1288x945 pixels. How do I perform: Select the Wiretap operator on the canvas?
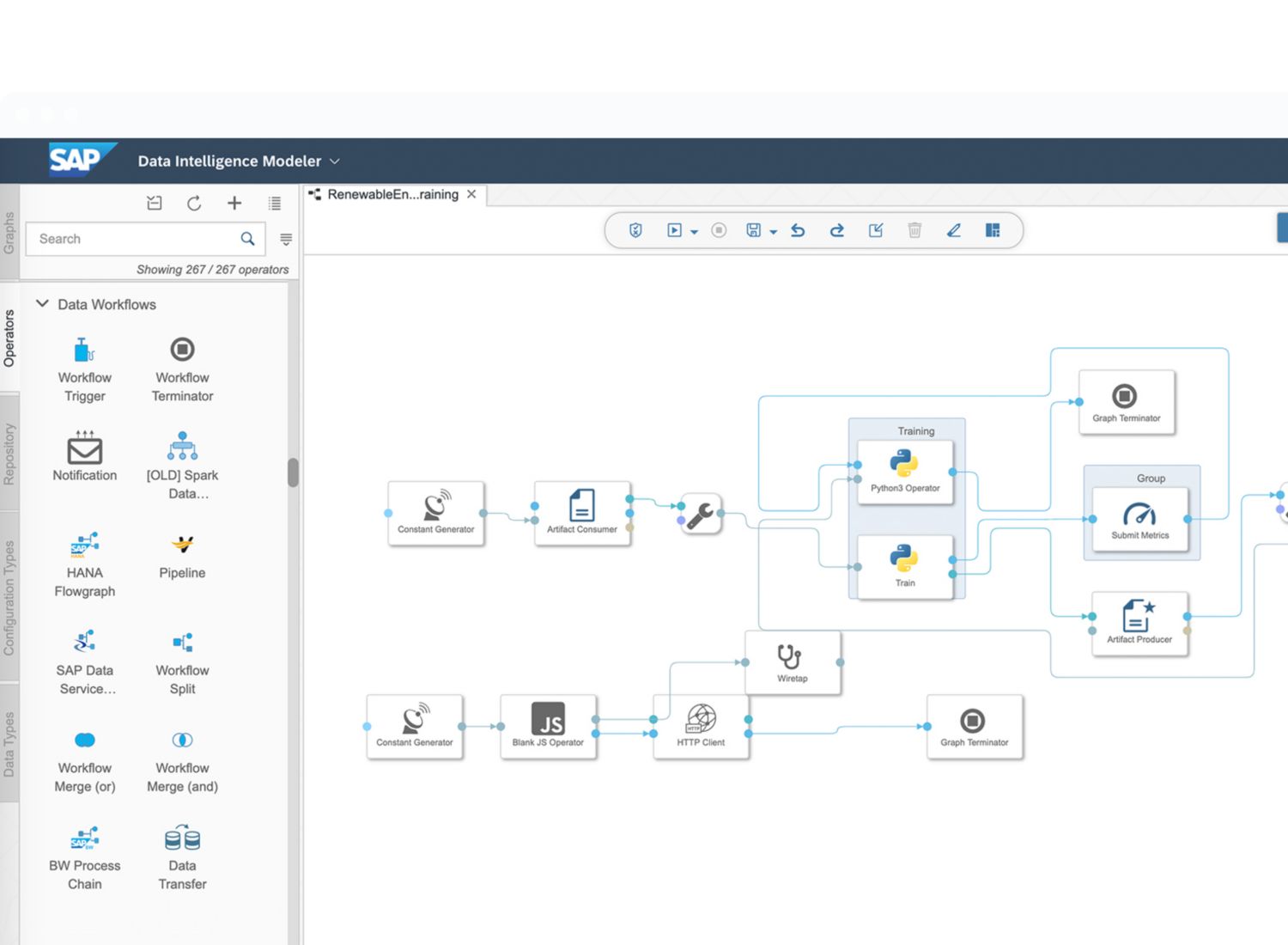pyautogui.click(x=792, y=662)
